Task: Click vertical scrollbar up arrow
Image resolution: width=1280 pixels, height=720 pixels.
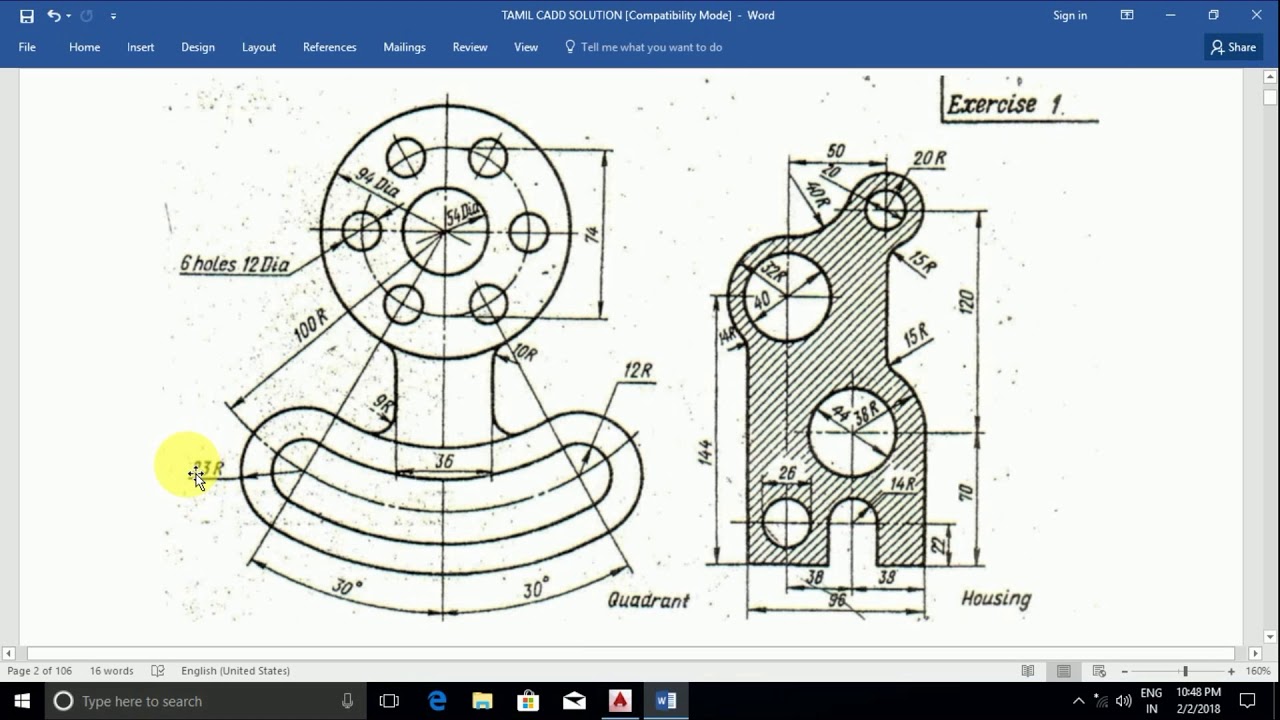Action: (1270, 77)
